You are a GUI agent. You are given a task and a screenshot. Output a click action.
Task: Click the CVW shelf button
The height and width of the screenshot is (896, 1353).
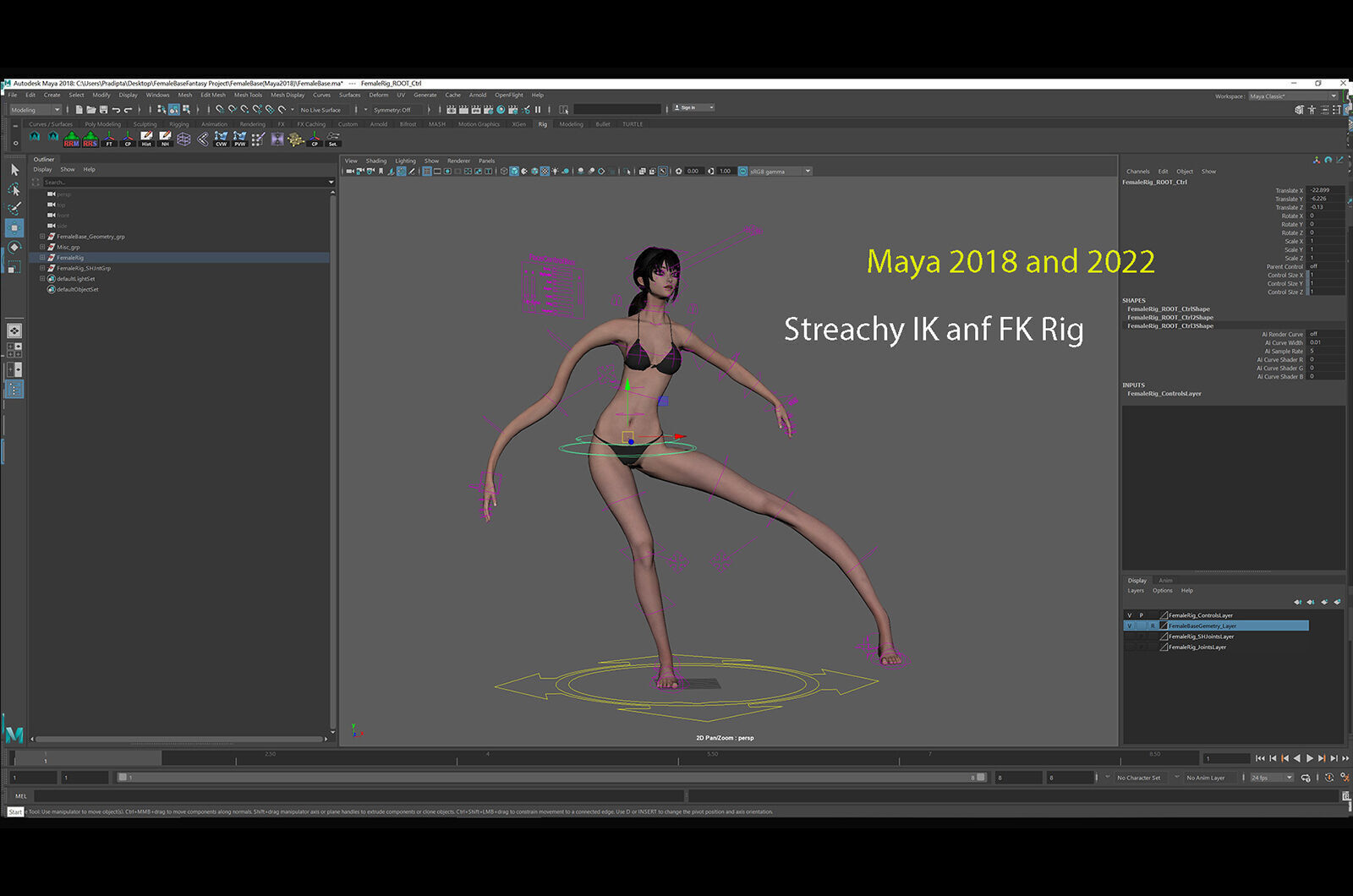[221, 139]
